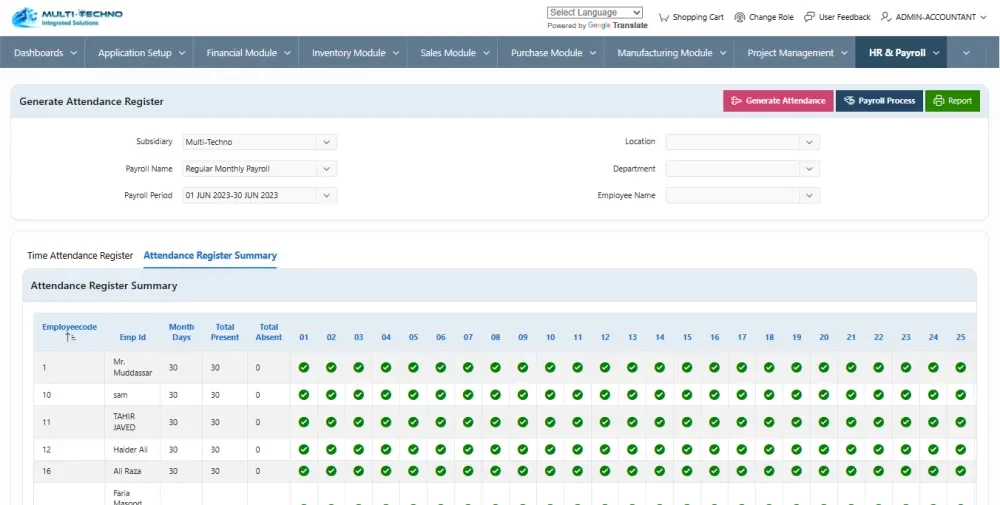Click the ADMIN-ACCOUNTANT user icon
This screenshot has height=505, width=1000.
[x=886, y=17]
